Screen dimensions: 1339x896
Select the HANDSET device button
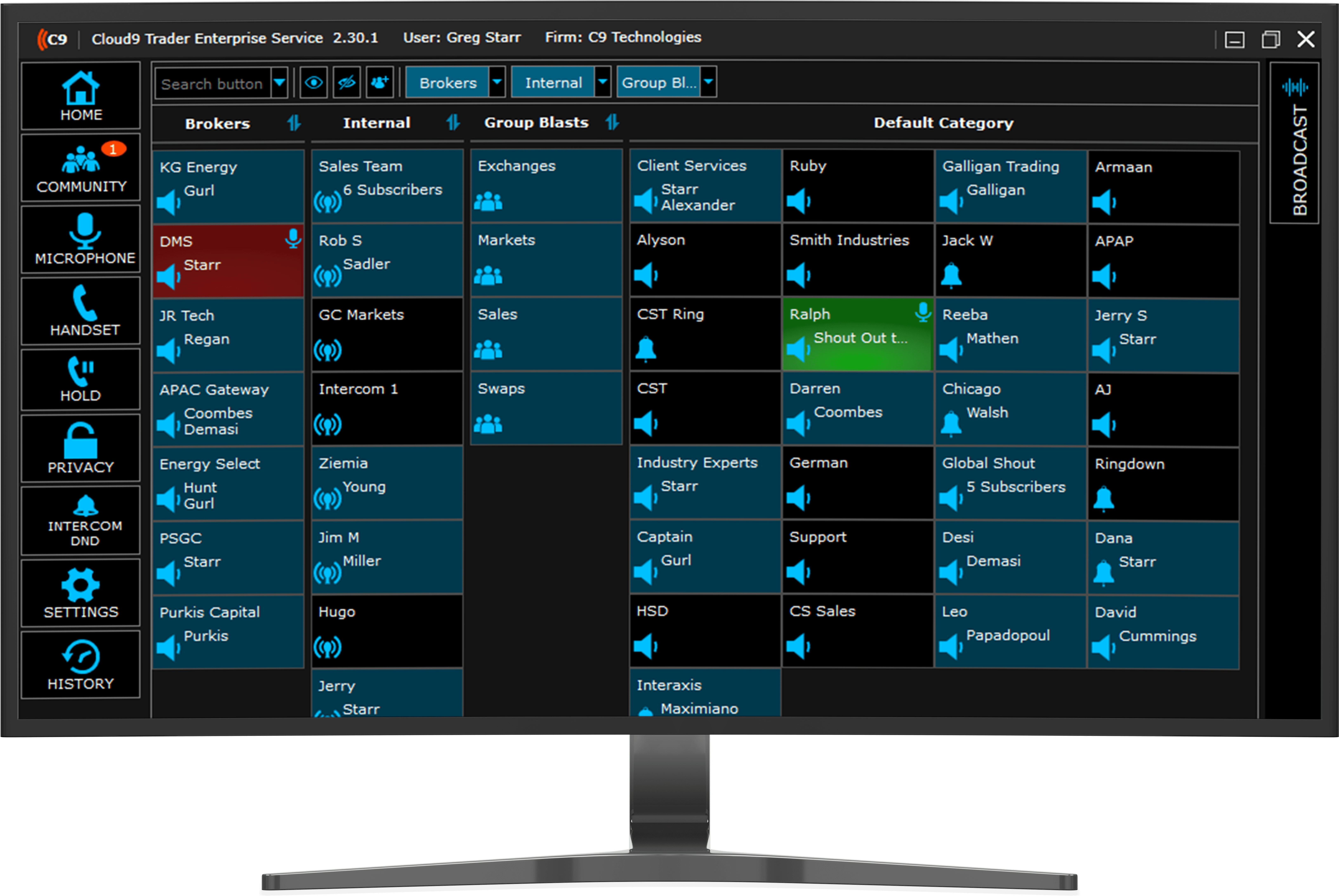81,311
